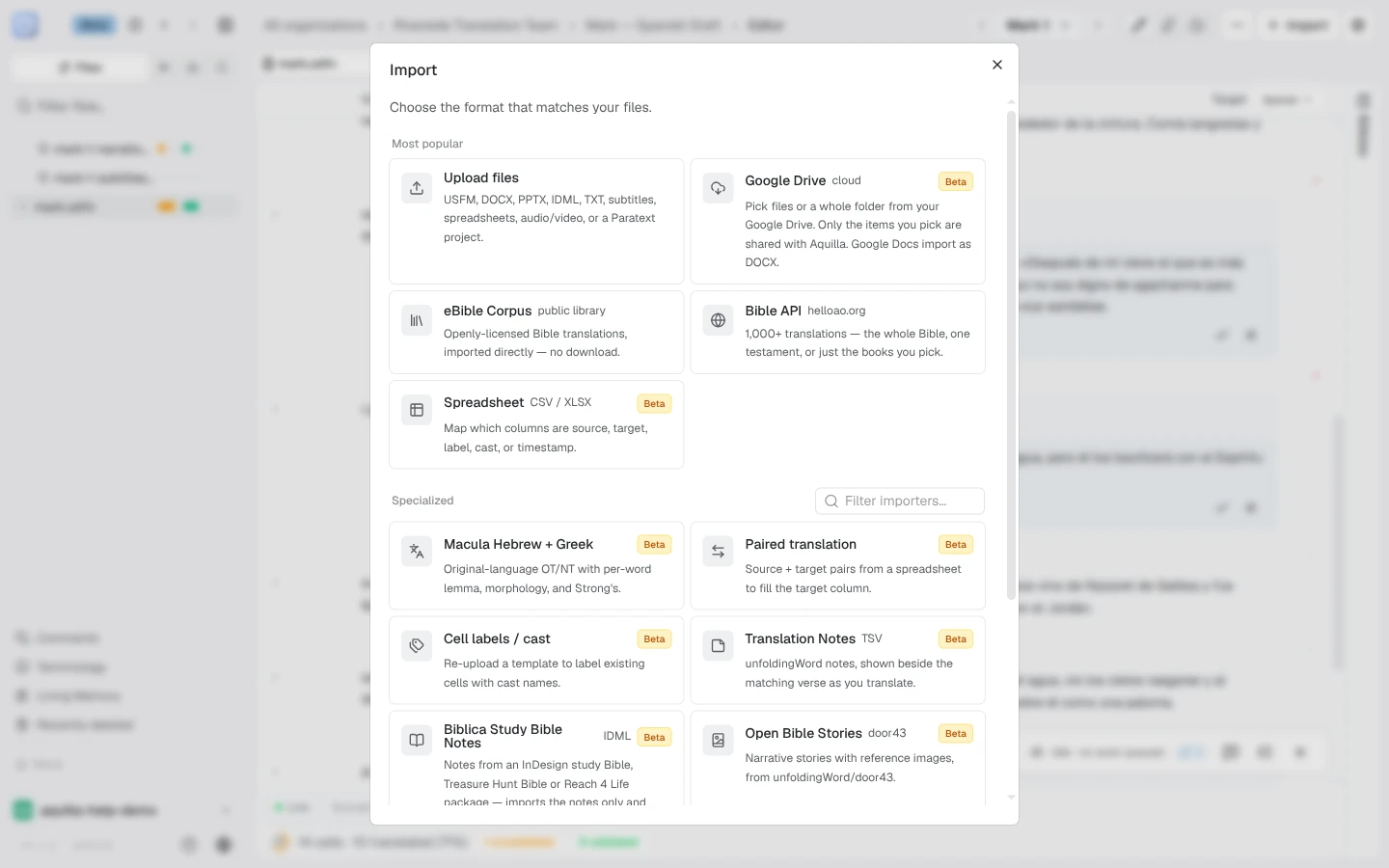The image size is (1389, 868).
Task: Select Biblica Study Bible Notes importer
Action: (x=536, y=759)
